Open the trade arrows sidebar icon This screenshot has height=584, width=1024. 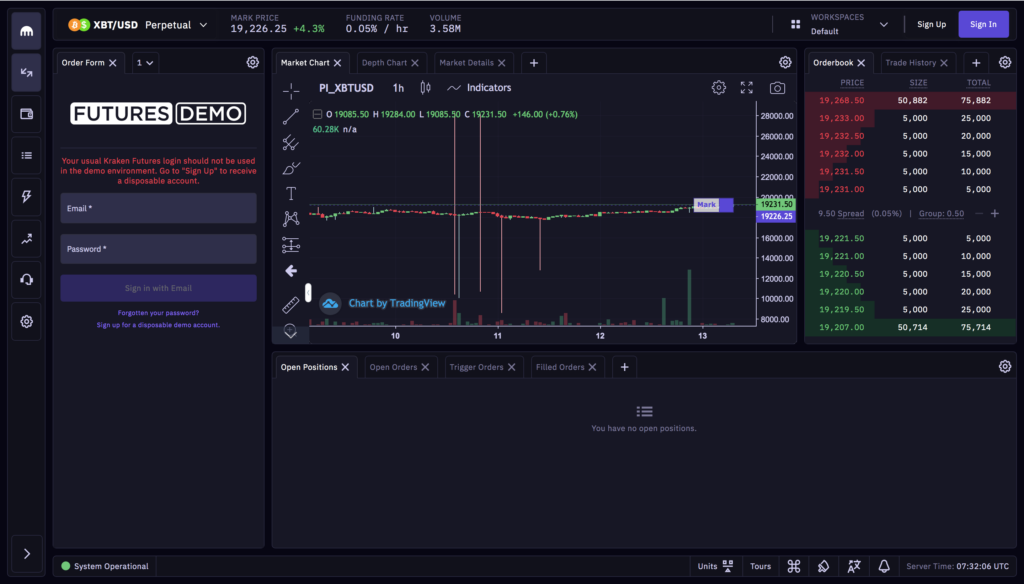pos(26,73)
